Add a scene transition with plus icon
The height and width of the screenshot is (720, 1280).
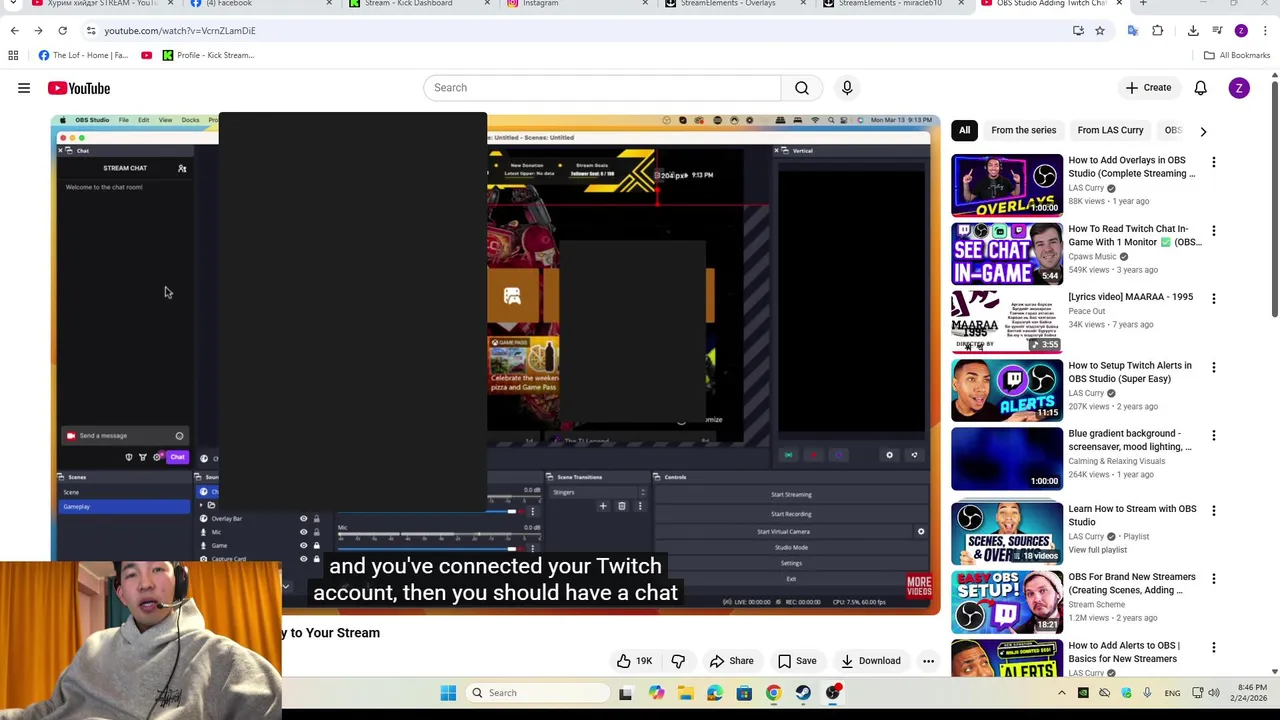coord(603,506)
